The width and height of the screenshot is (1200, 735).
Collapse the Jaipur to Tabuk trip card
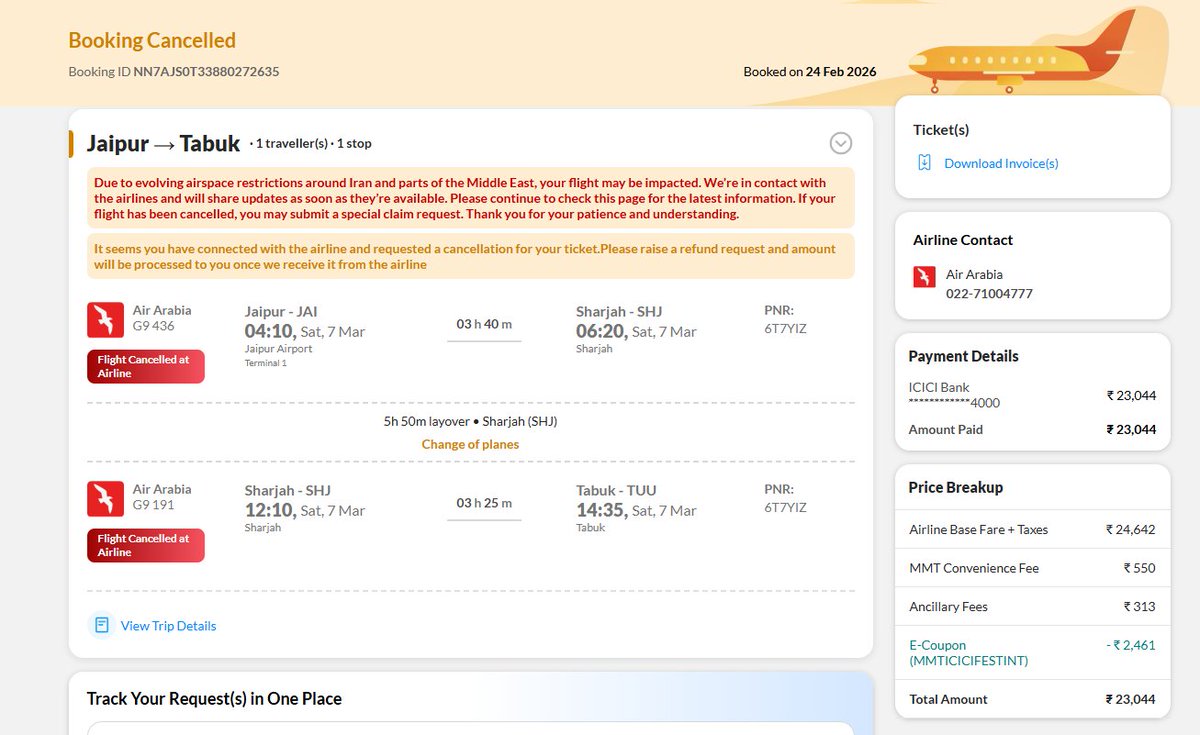841,143
